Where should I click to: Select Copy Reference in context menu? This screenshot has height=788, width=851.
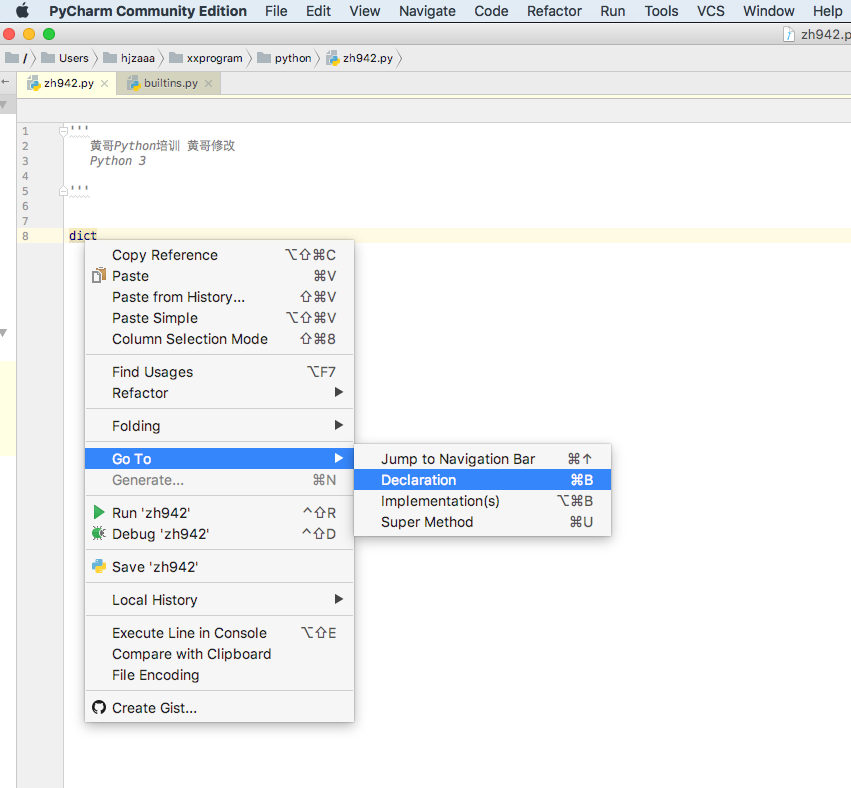[219, 255]
